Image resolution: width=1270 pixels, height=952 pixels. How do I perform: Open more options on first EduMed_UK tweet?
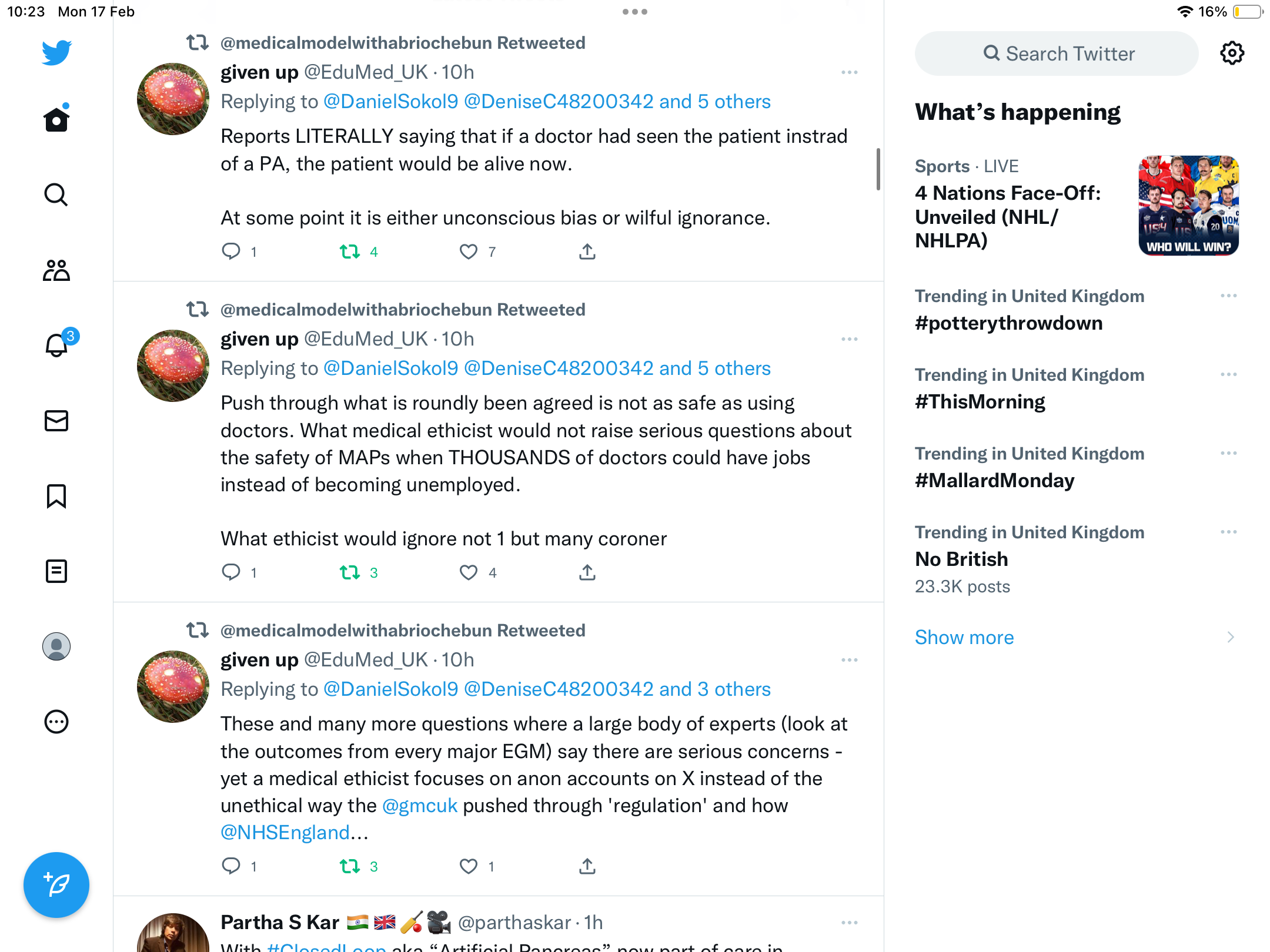pos(850,72)
